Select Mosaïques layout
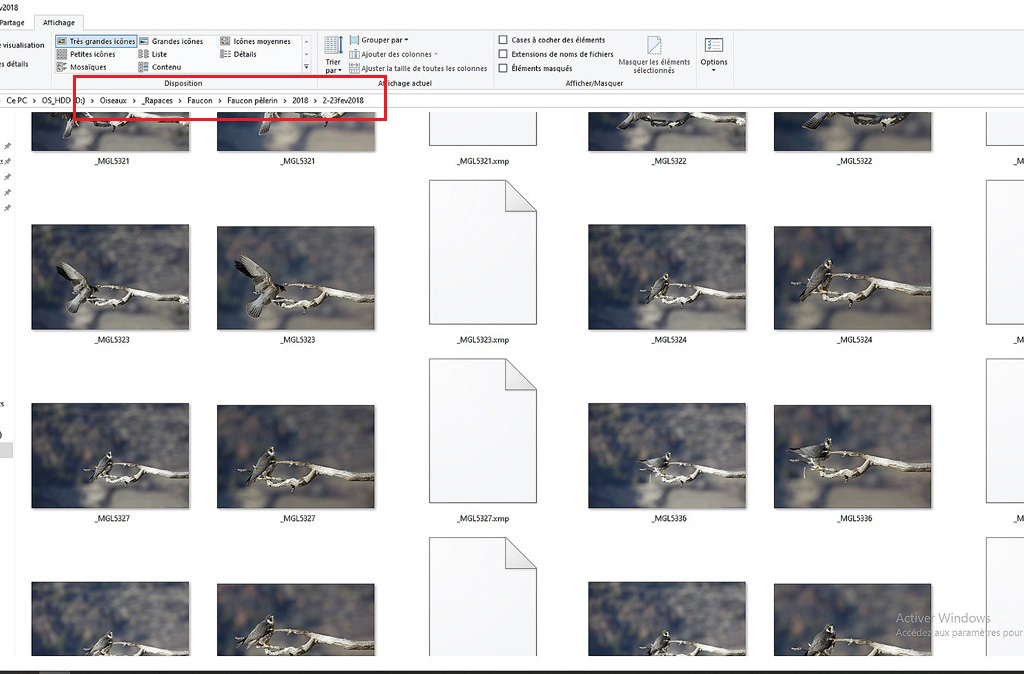The height and width of the screenshot is (674, 1024). click(82, 67)
